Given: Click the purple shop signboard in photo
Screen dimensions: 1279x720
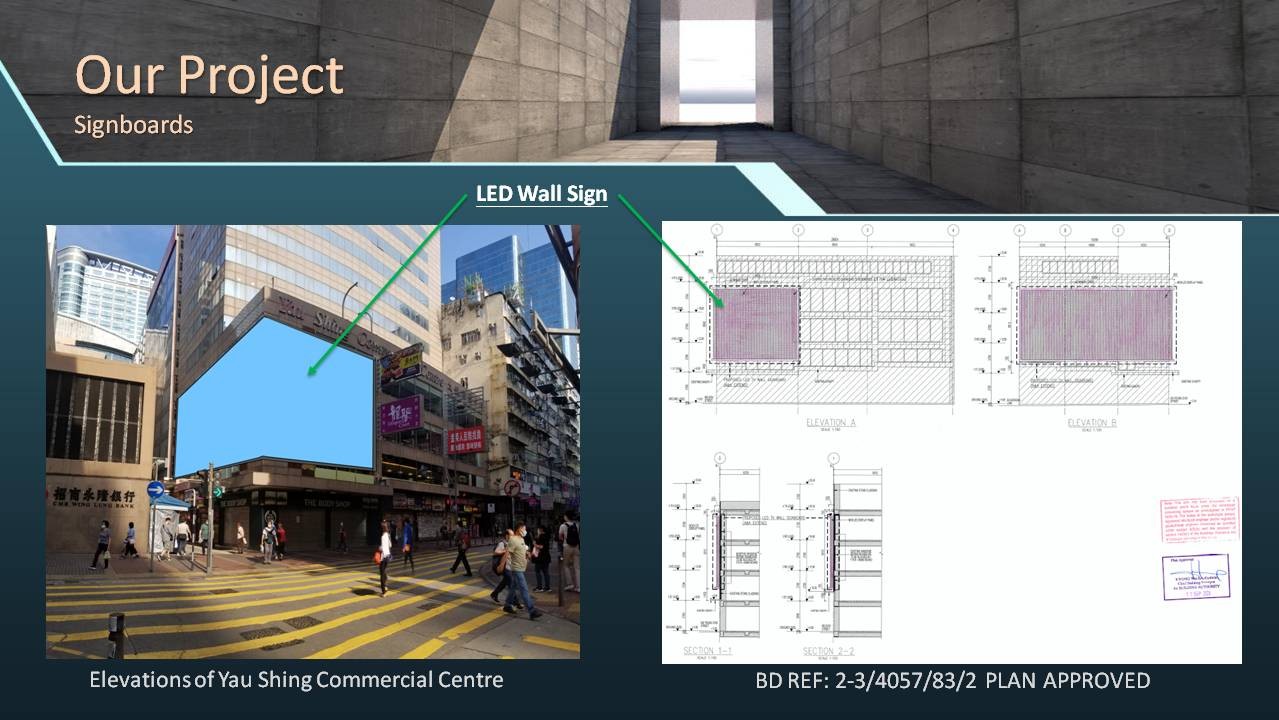Looking at the screenshot, I should click(401, 414).
